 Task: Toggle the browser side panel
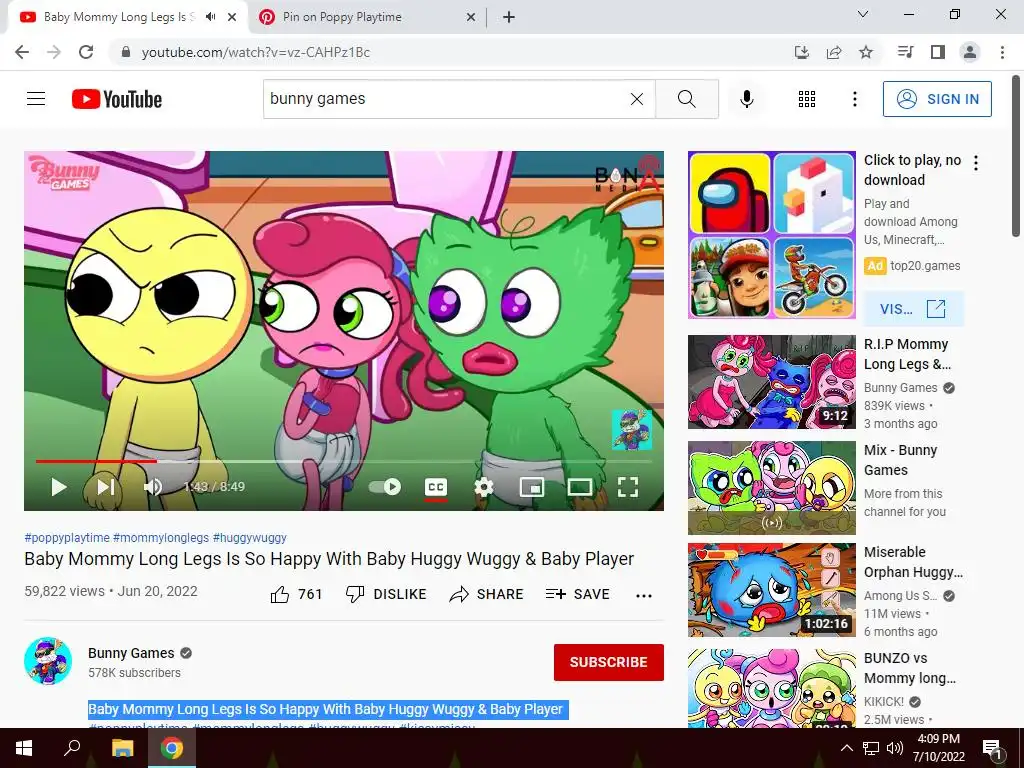point(938,52)
